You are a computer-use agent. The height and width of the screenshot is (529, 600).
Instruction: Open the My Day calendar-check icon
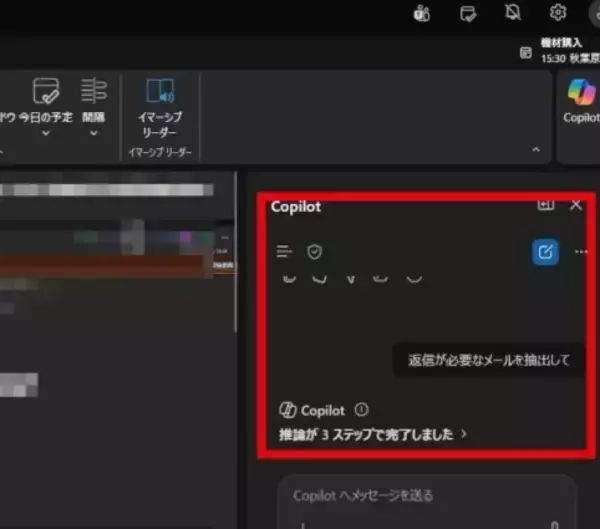tap(468, 14)
